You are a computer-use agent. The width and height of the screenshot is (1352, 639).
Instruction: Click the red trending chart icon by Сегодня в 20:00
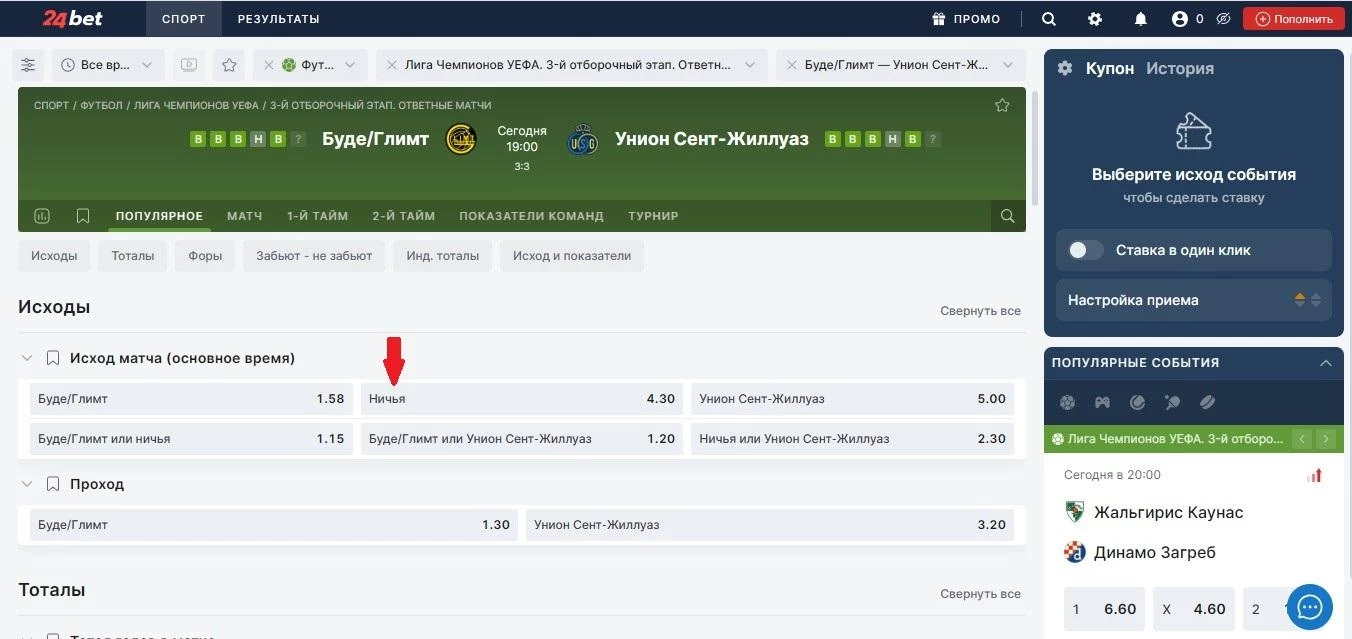coord(1315,475)
